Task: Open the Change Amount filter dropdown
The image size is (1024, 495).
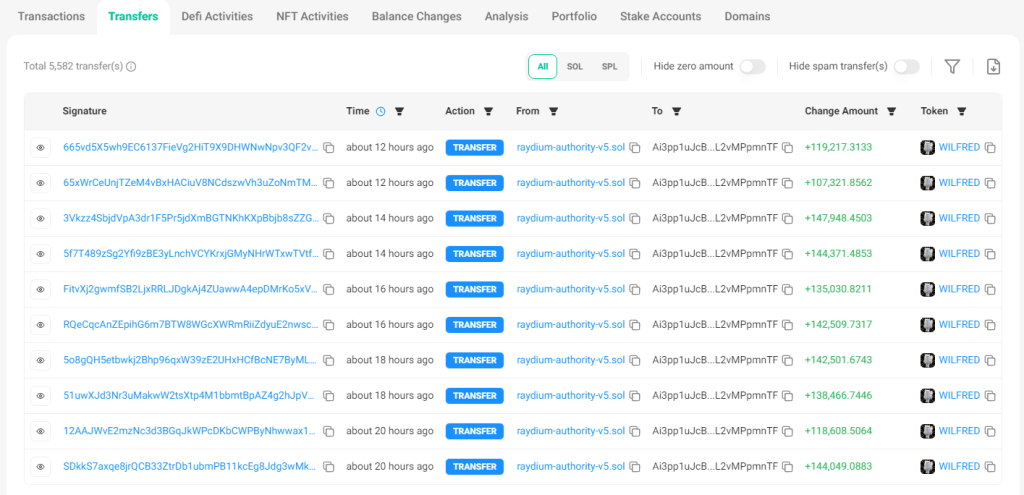Action: pos(891,111)
